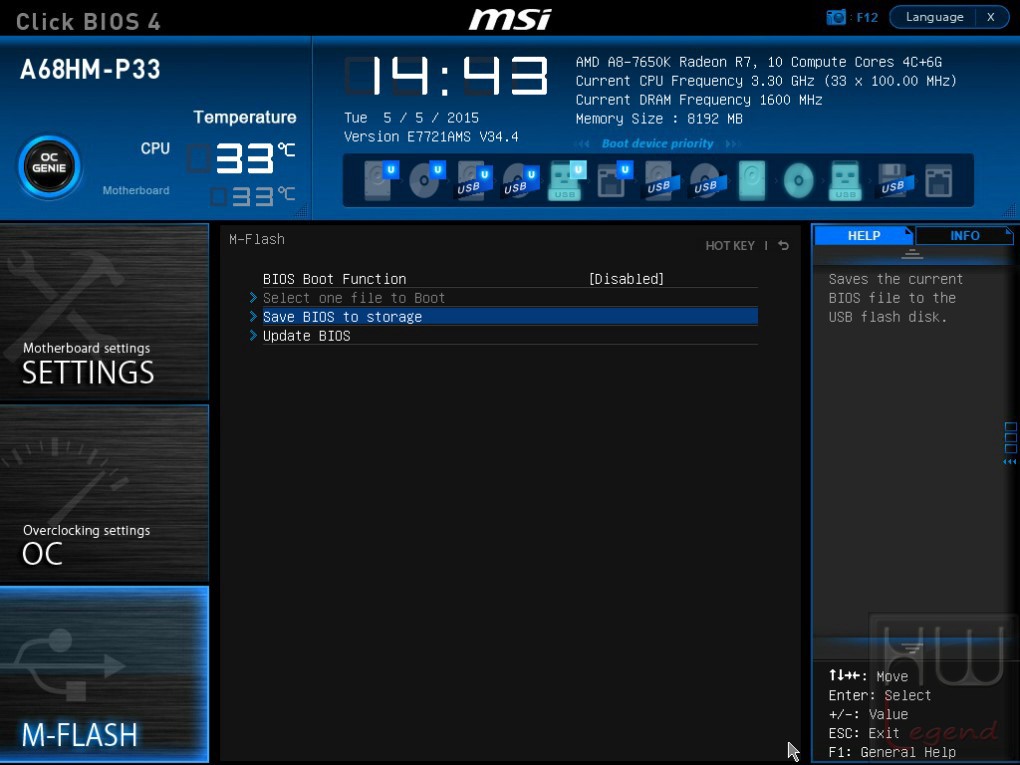Select the legacy USB CD/DVD boot icon

click(x=706, y=180)
